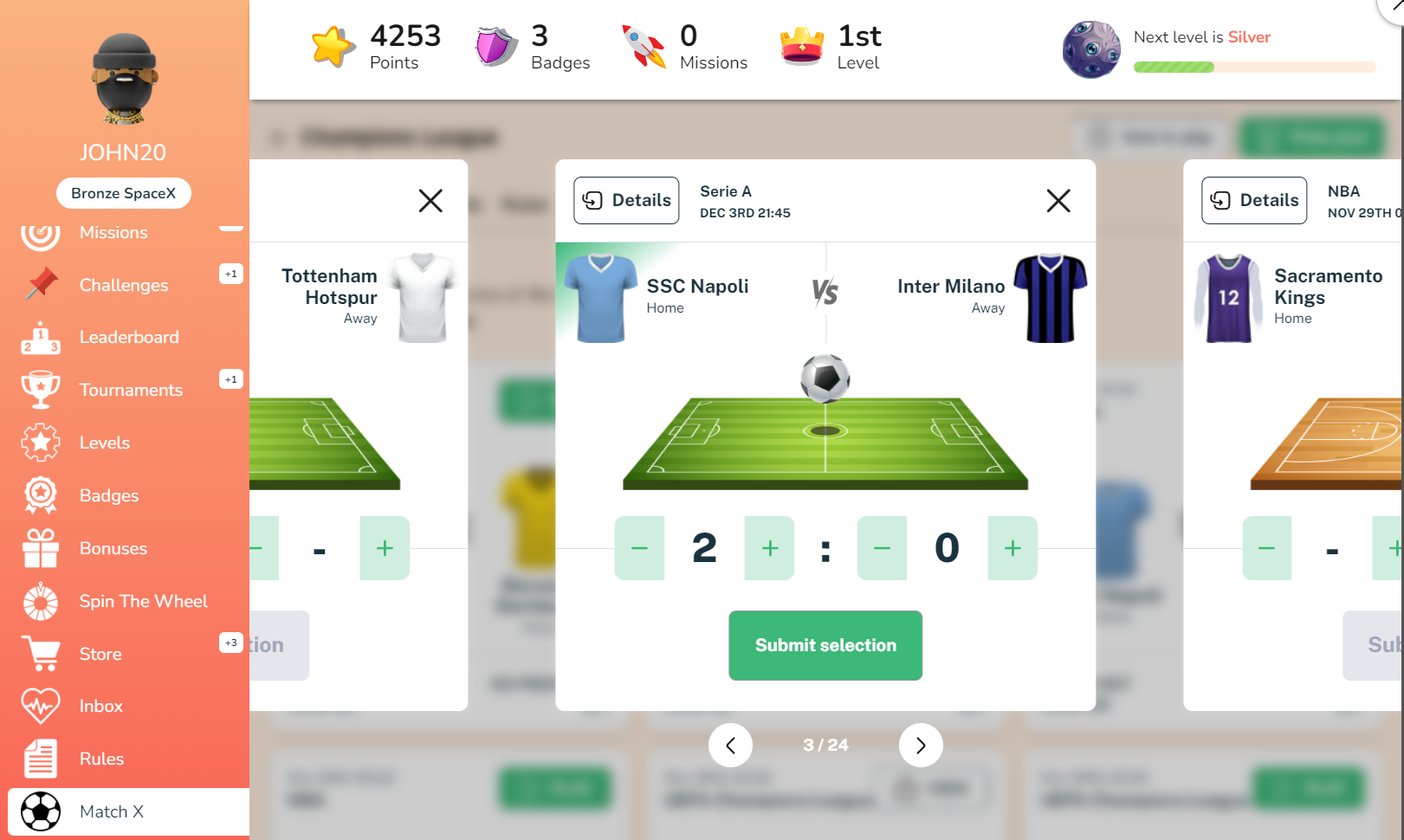Viewport: 1404px width, 840px height.
Task: Open the Spin The Wheel icon
Action: [x=41, y=602]
